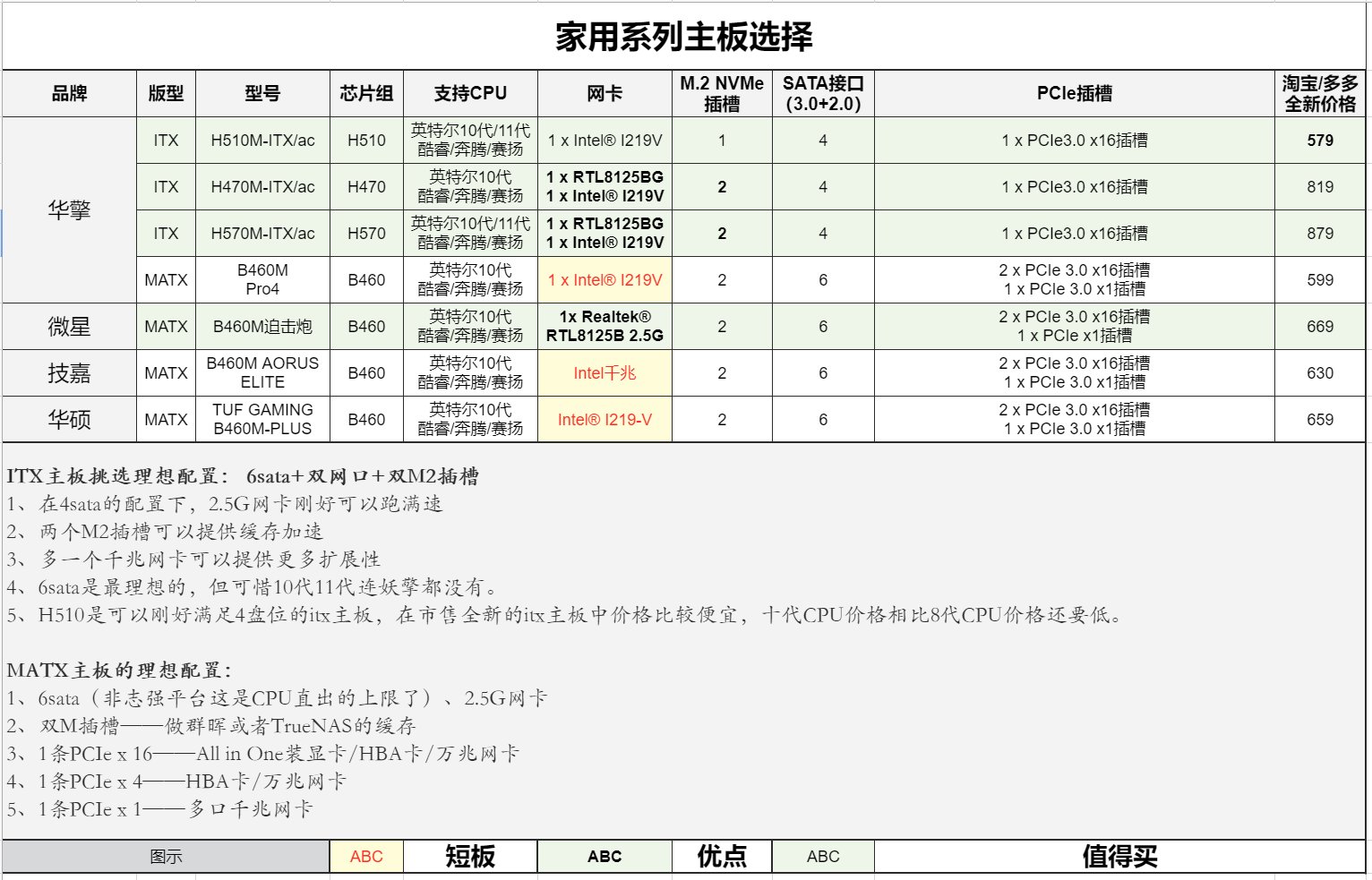Screen dimensions: 1372x880
Task: Click the TUF GAMING B460M-PLUS cell
Action: (x=262, y=418)
